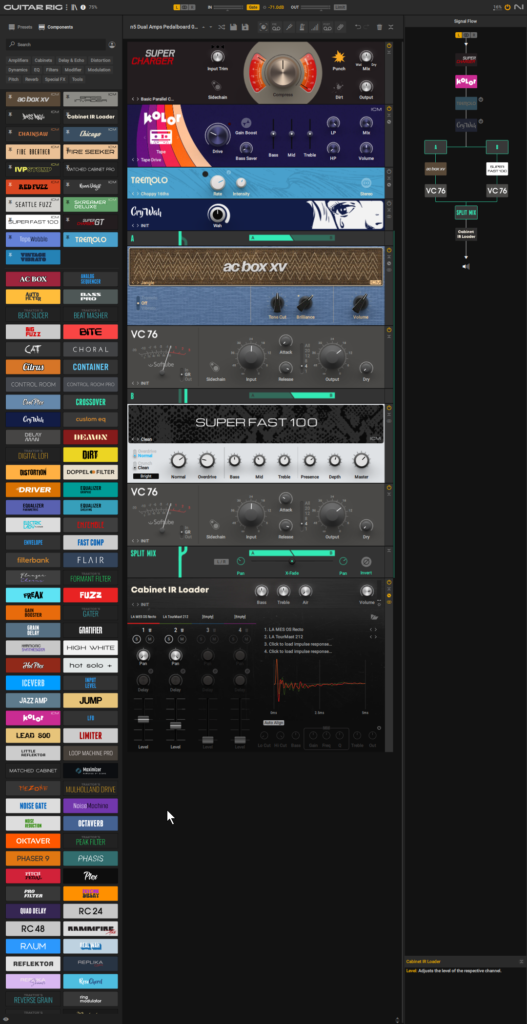Click SUPER FAST 100 block in Signal Flow
The image size is (527, 1024).
click(x=497, y=169)
